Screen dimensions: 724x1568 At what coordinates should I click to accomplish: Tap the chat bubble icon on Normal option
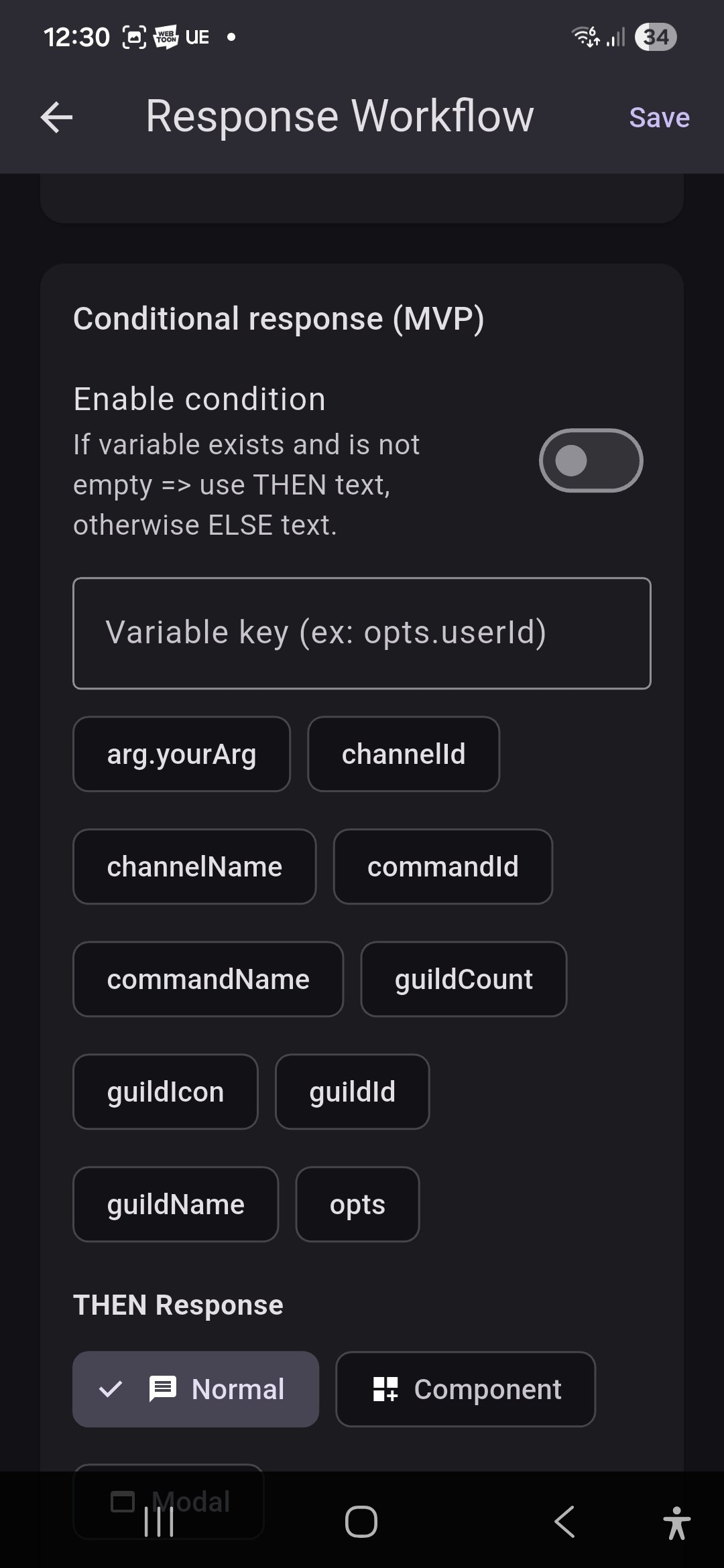click(x=163, y=1389)
